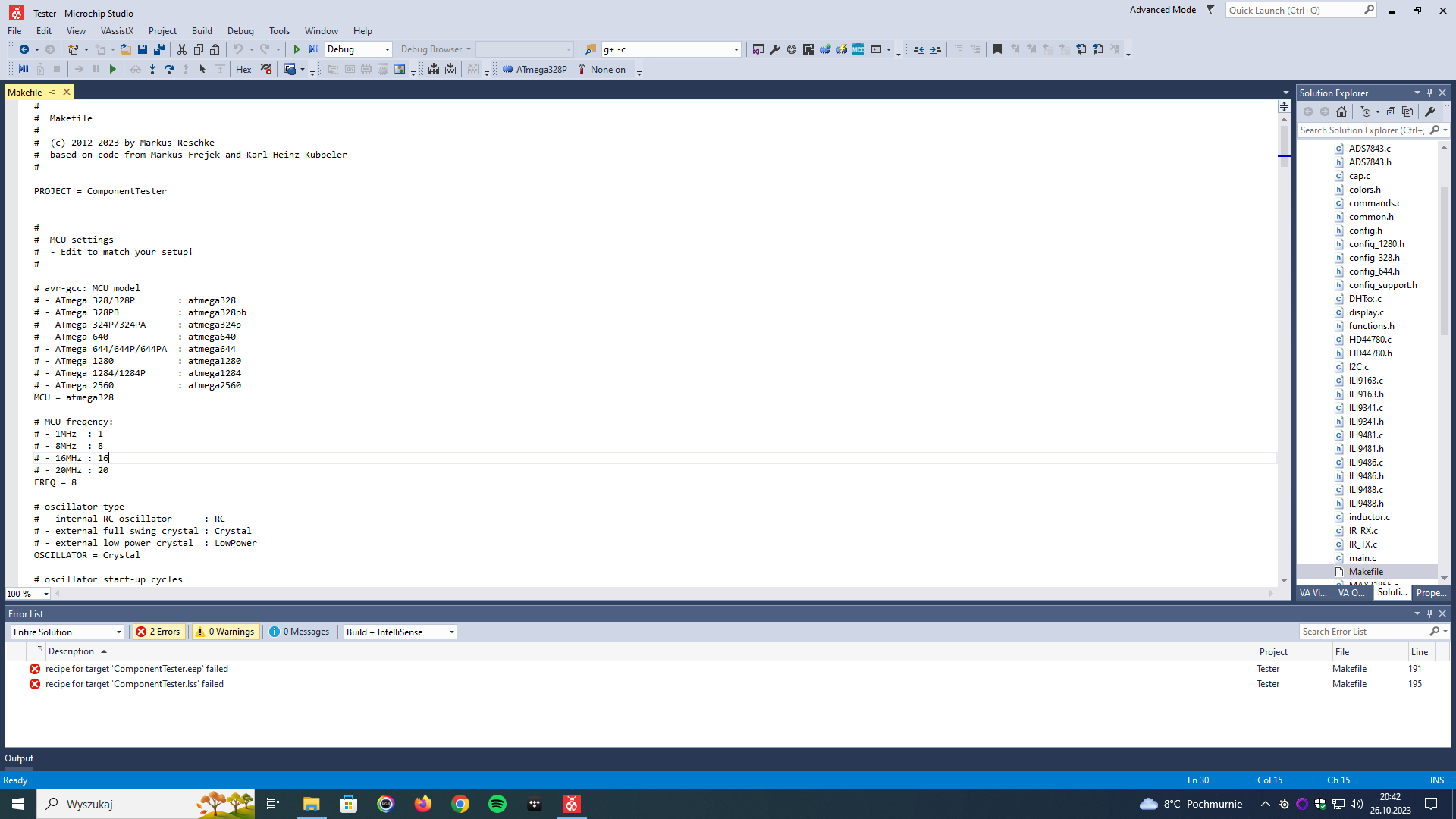Click the ATmega328P device chip button

pos(535,70)
